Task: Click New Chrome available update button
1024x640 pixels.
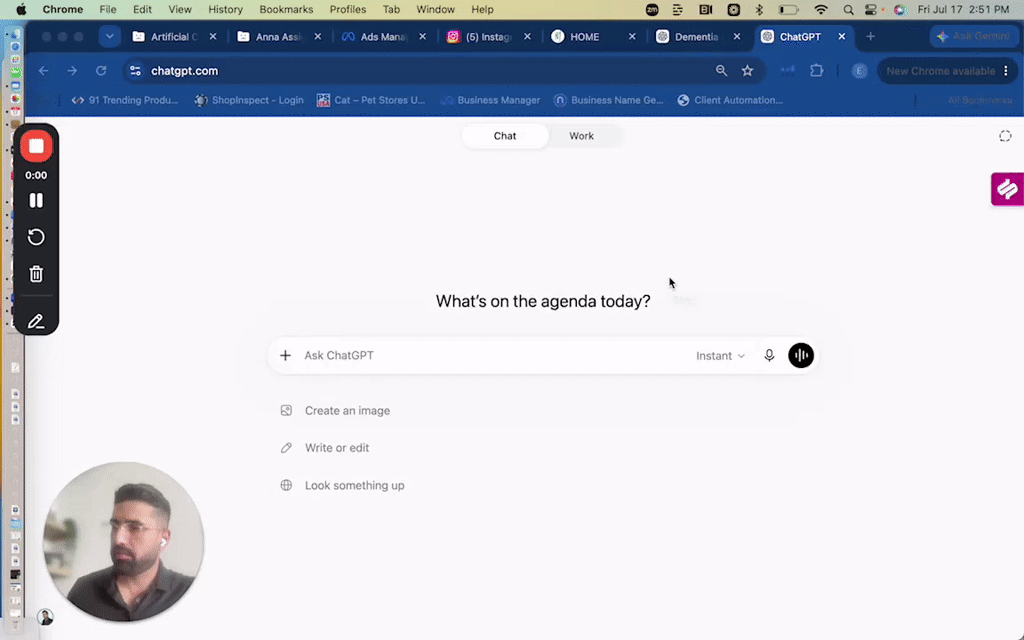Action: 947,71
